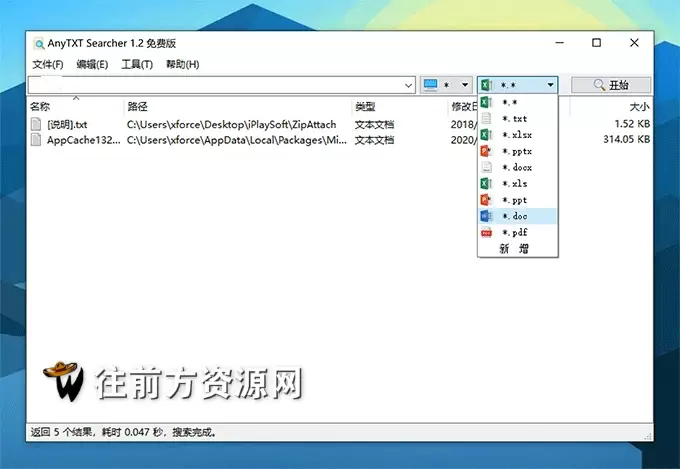The image size is (680, 469).
Task: Click the monitor icon in drive selector
Action: point(431,85)
